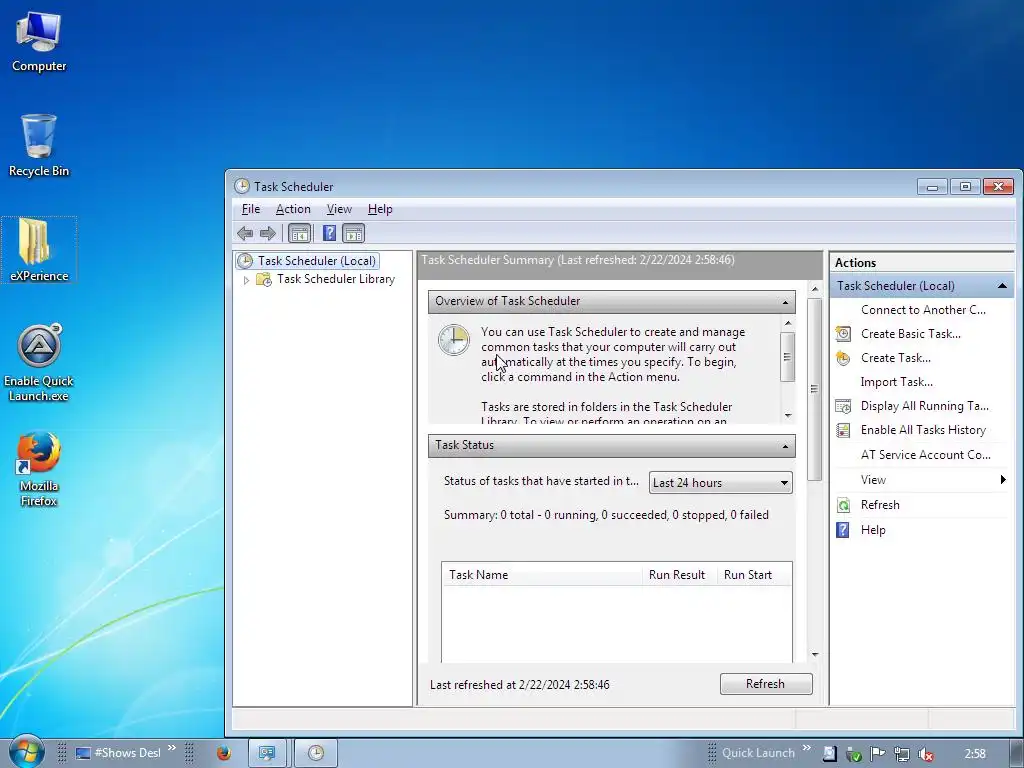Select Enable Quick Launch.exe desktop icon

(x=39, y=363)
